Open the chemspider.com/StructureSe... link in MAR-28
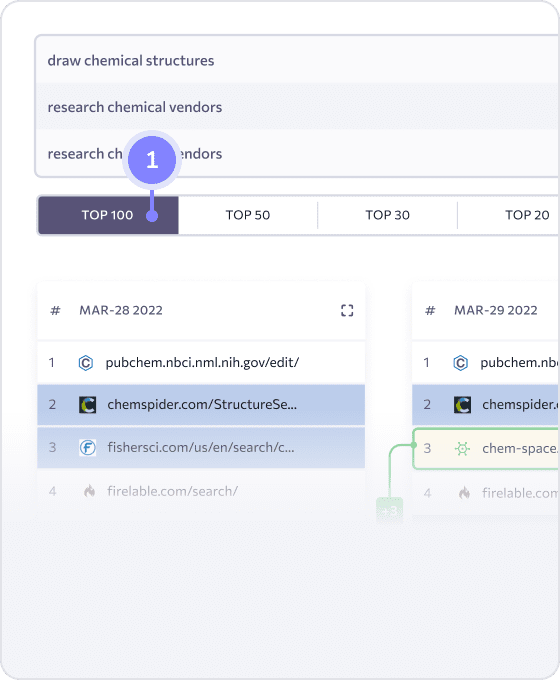This screenshot has height=680, width=560. pyautogui.click(x=202, y=405)
